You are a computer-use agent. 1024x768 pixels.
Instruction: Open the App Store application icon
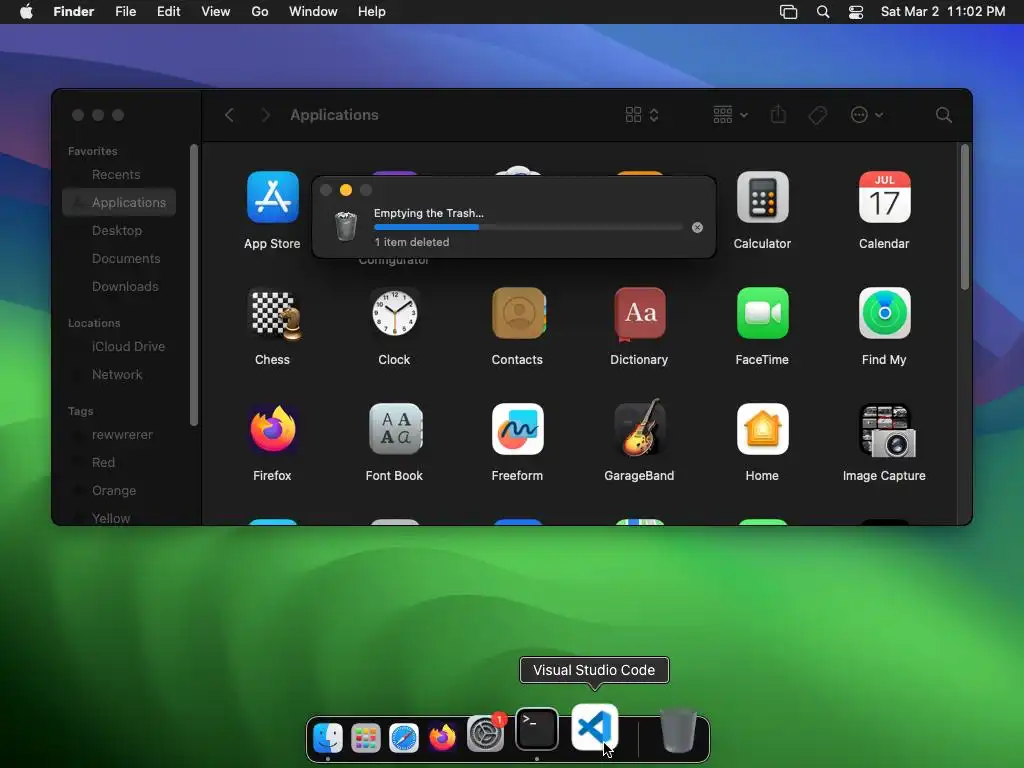pos(272,197)
